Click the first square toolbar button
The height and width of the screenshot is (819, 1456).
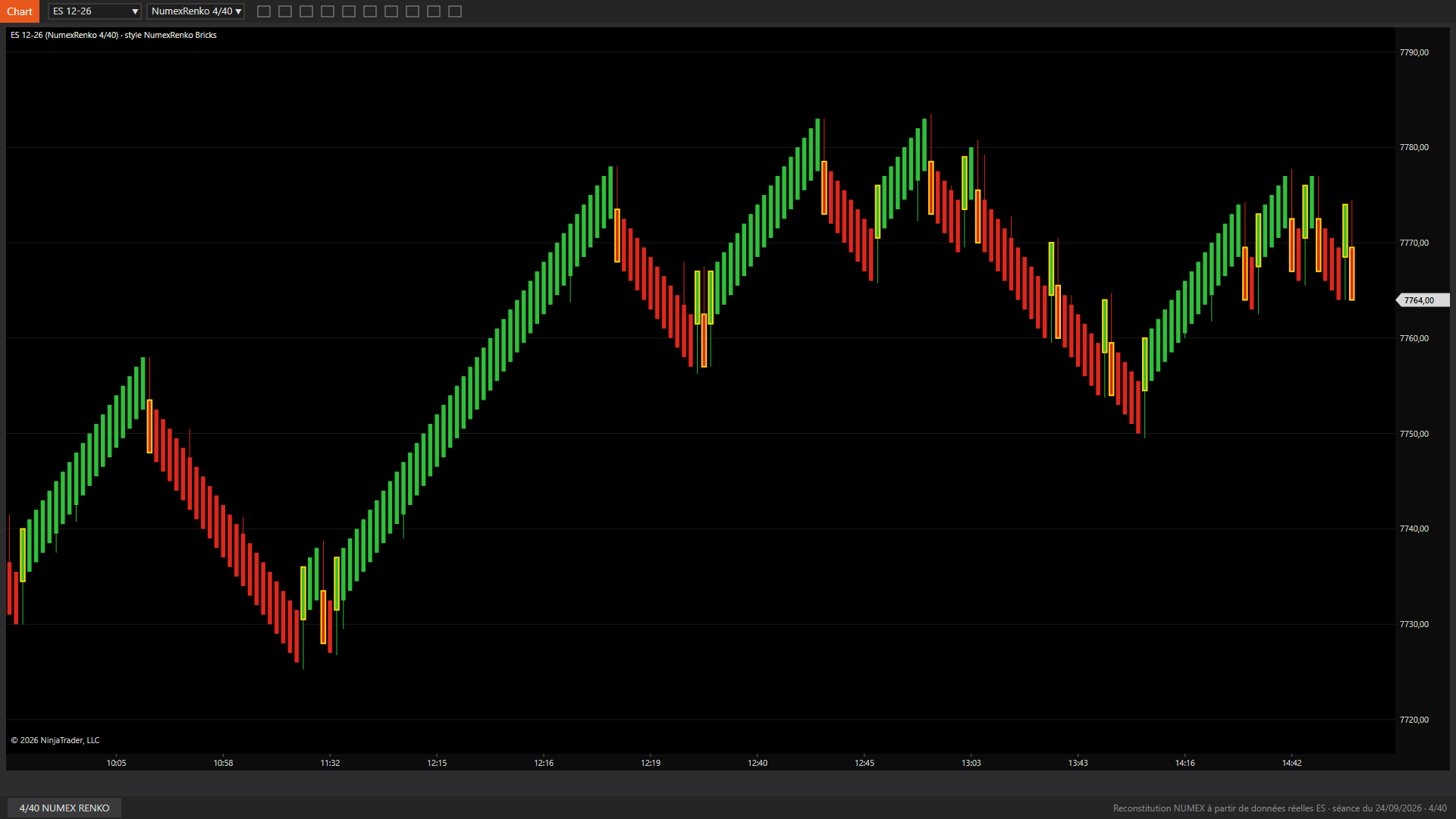[x=264, y=11]
